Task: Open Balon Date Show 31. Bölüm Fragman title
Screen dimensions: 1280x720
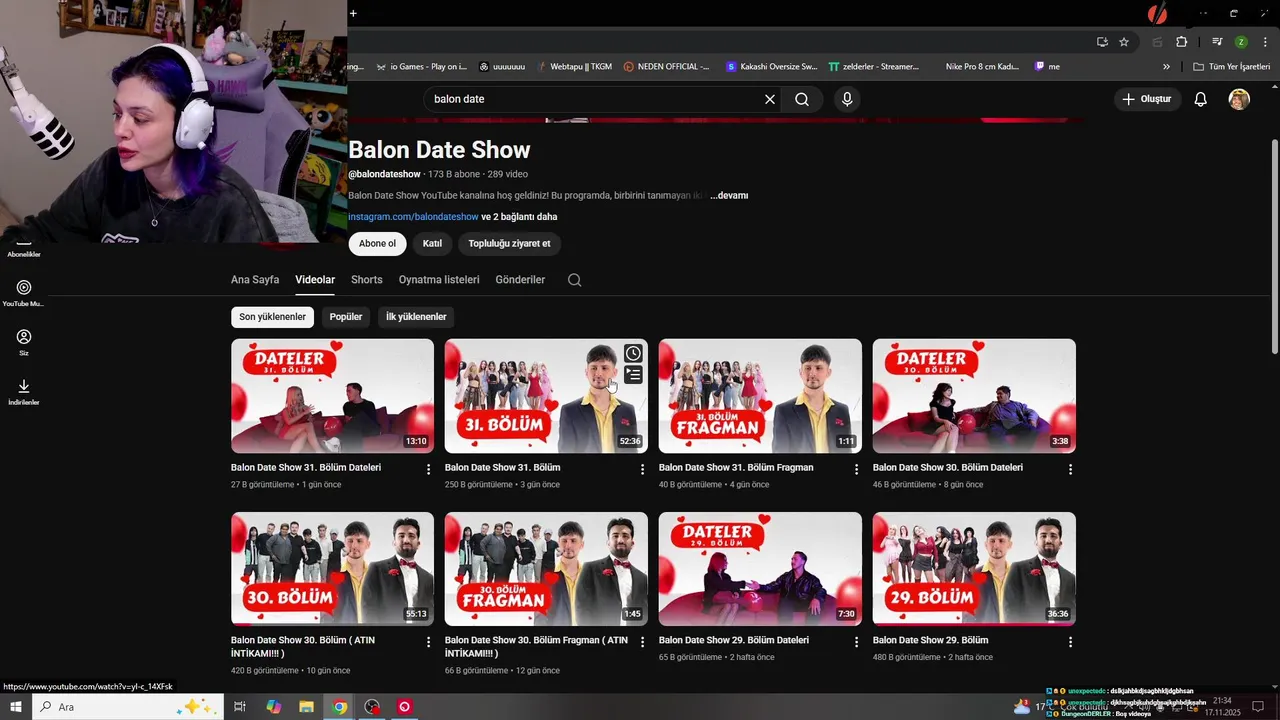Action: click(x=736, y=468)
